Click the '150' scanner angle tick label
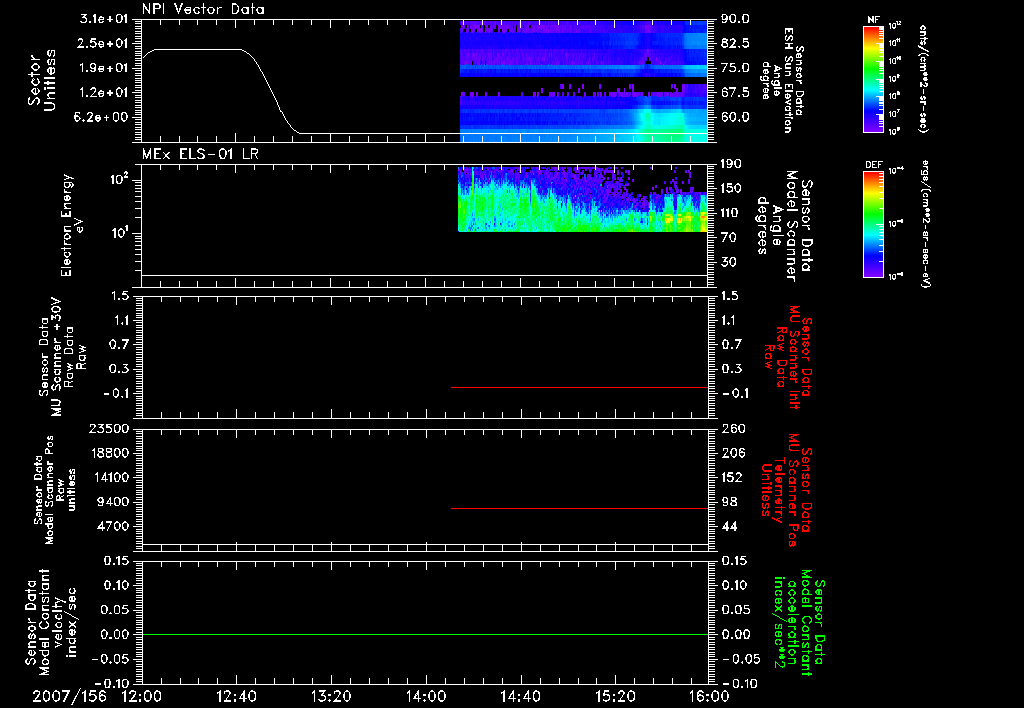 (732, 188)
